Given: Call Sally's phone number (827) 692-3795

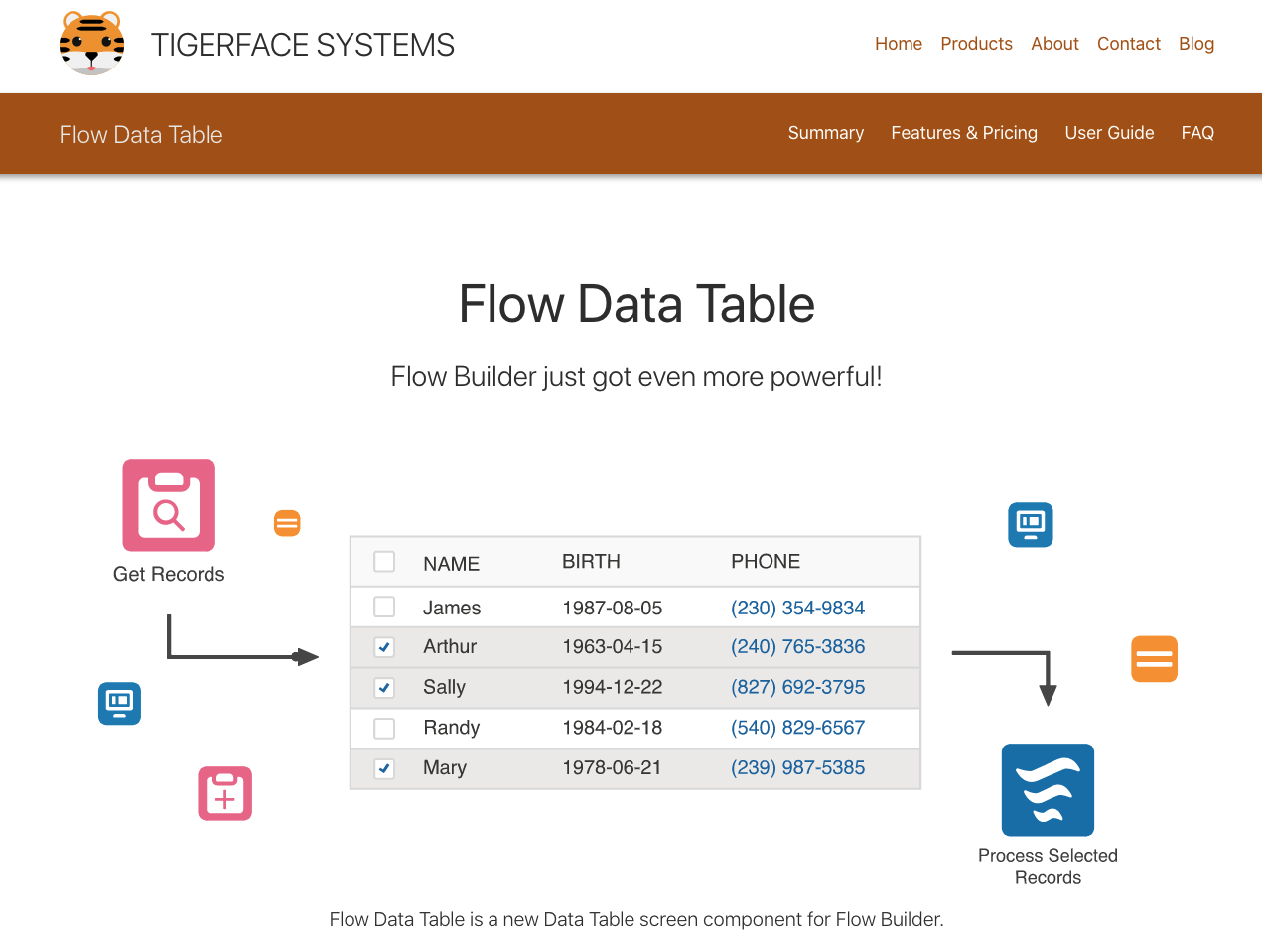Looking at the screenshot, I should coord(797,687).
